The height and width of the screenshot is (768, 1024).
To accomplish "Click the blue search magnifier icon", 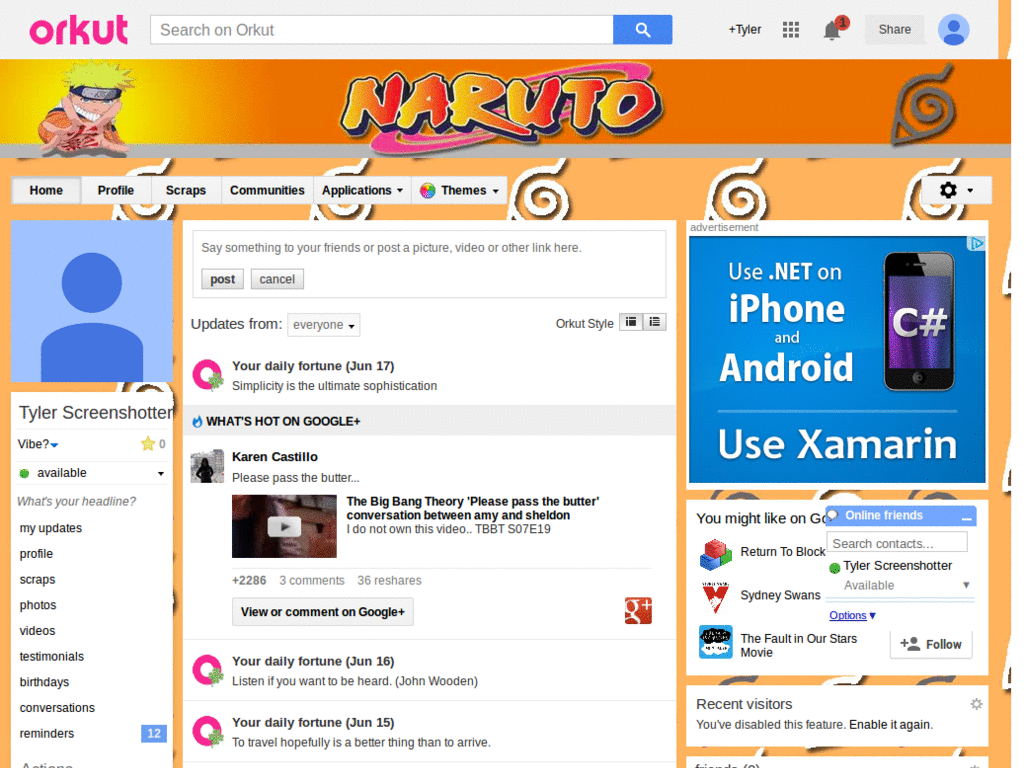I will [642, 29].
